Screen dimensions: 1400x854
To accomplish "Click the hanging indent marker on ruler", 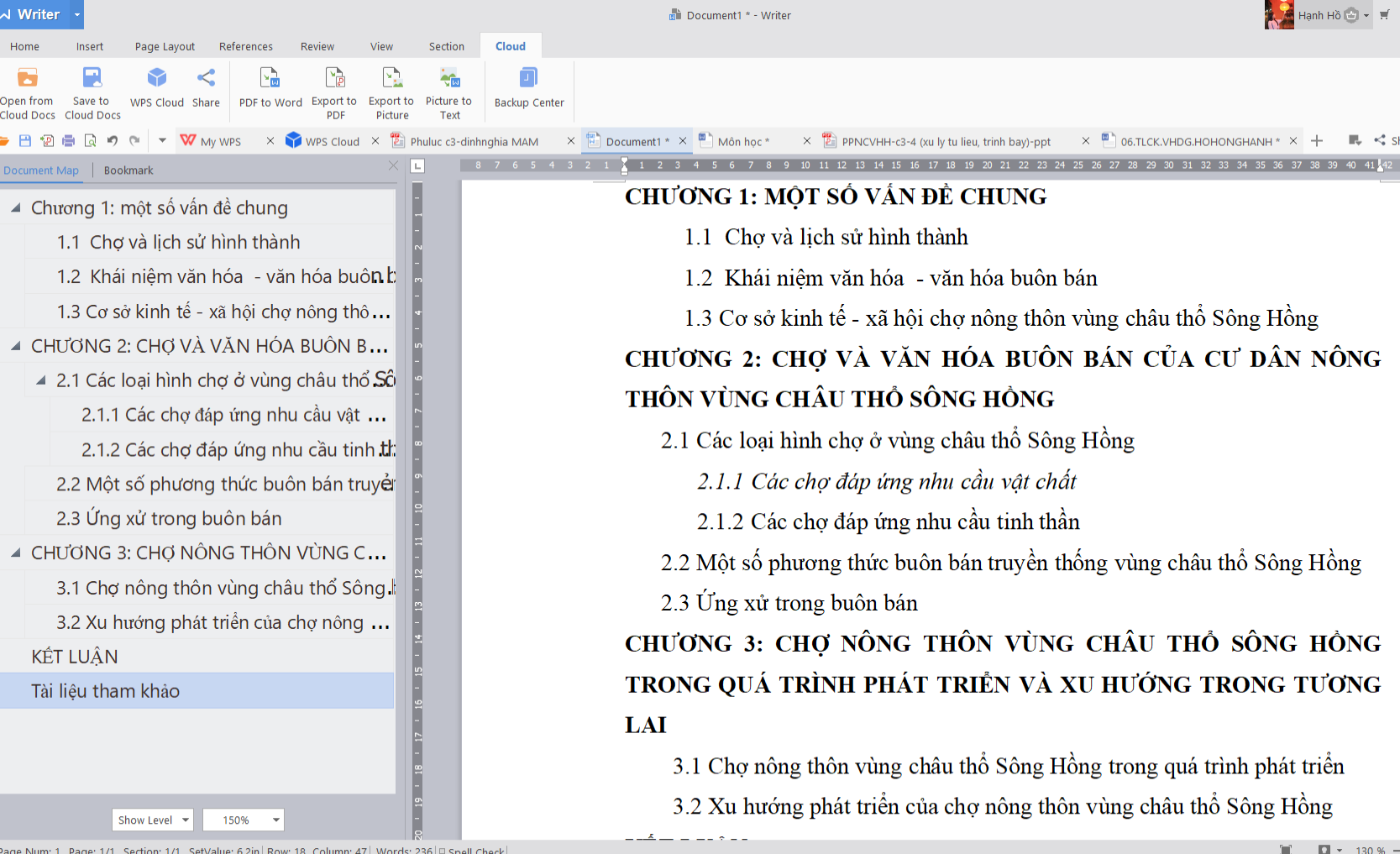I will [x=624, y=168].
